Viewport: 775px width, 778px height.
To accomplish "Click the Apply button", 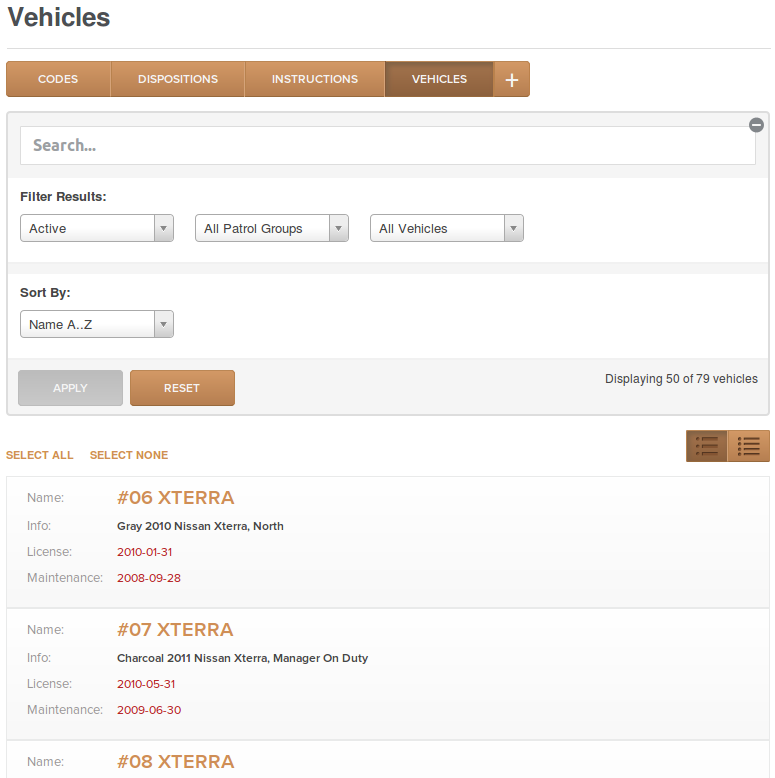I will pos(70,388).
